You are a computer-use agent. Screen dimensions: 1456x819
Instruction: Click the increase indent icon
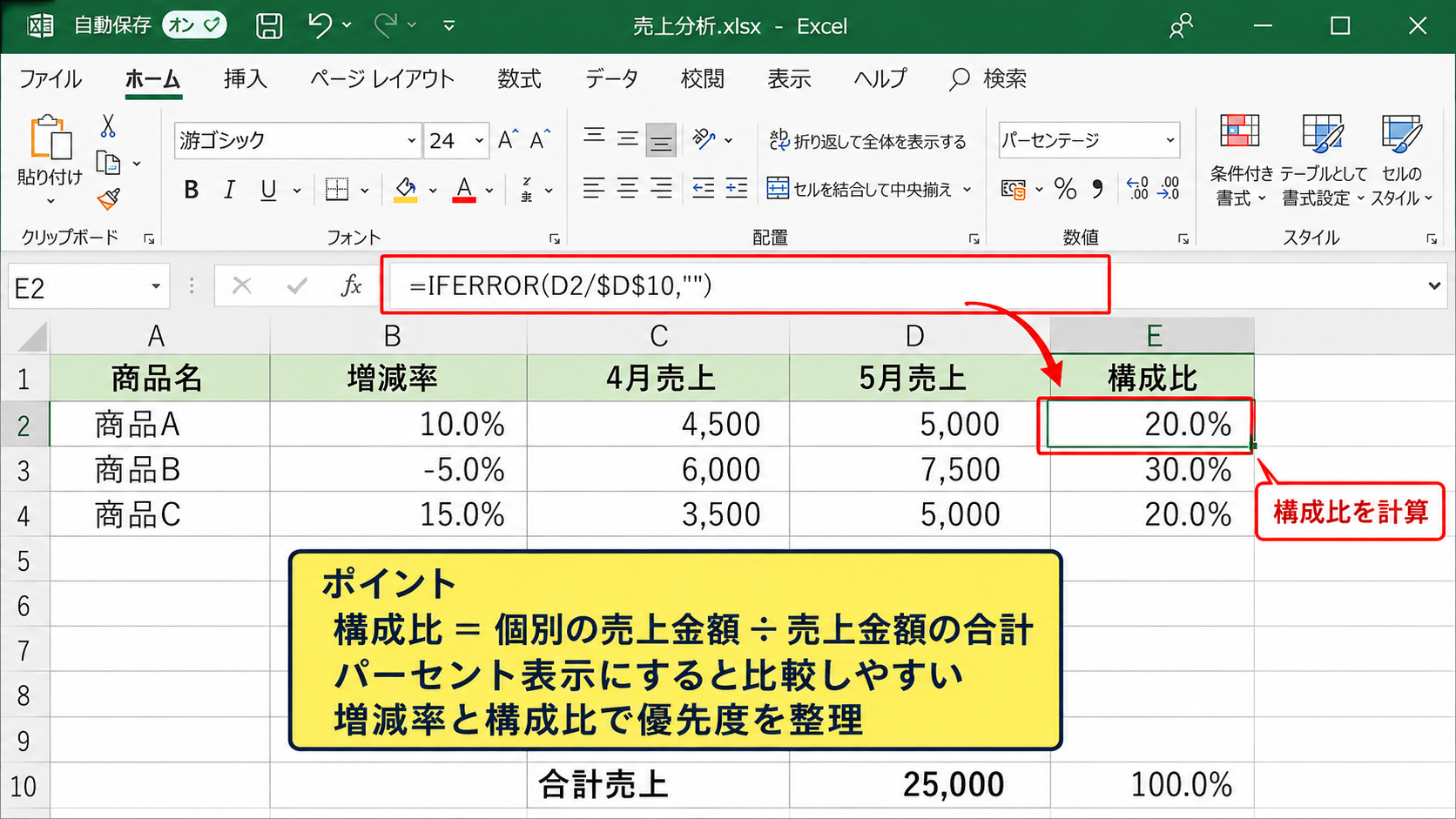[737, 188]
